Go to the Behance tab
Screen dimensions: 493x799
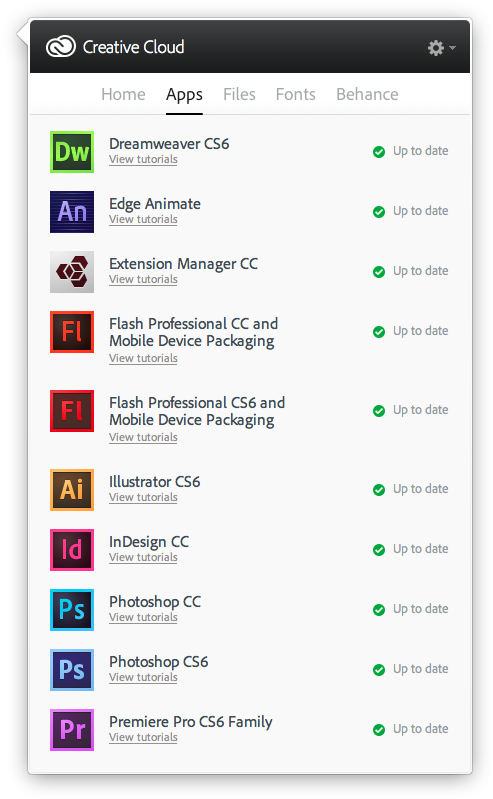[367, 94]
